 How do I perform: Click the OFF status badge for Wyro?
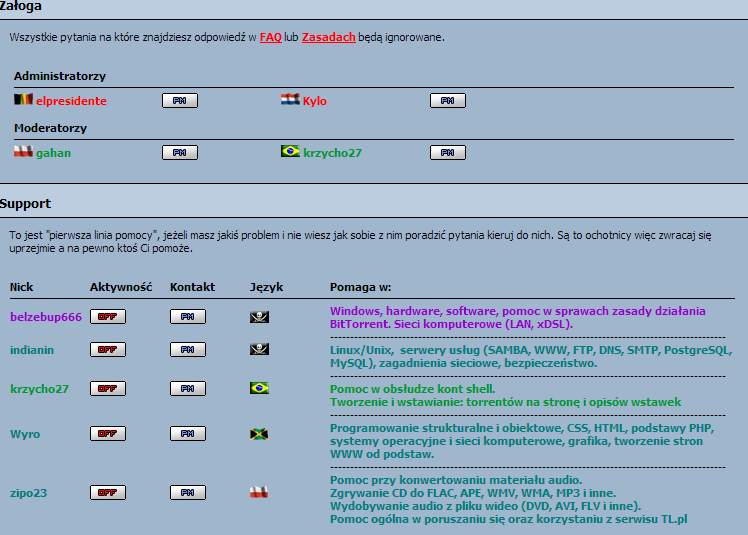pos(108,433)
